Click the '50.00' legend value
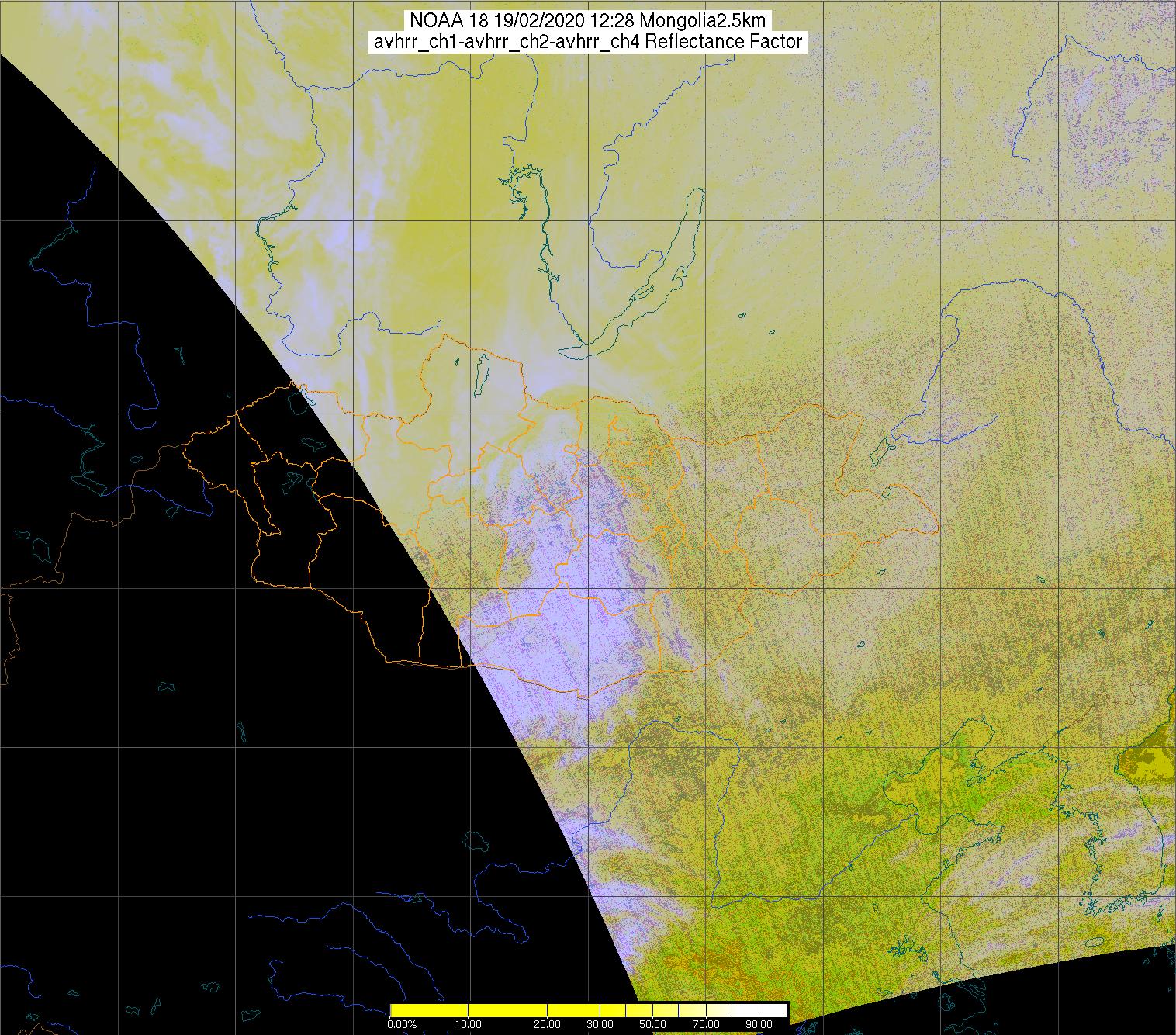Screen dimensions: 1176x1035 (652, 1024)
